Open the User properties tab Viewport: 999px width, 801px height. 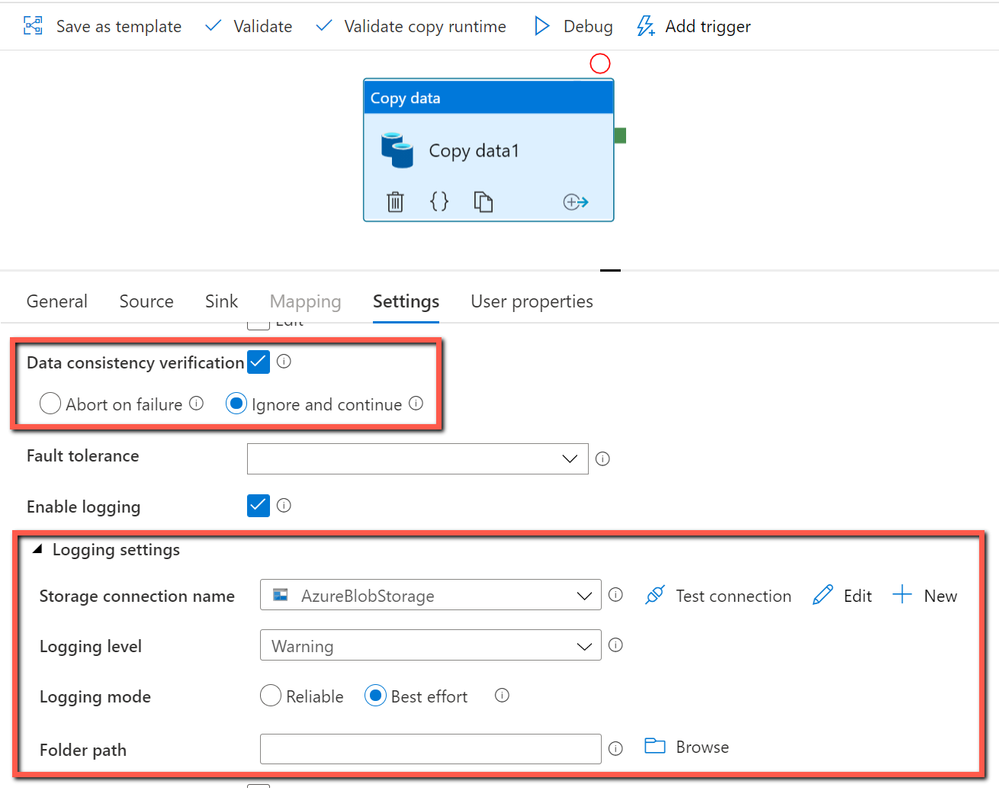[532, 301]
